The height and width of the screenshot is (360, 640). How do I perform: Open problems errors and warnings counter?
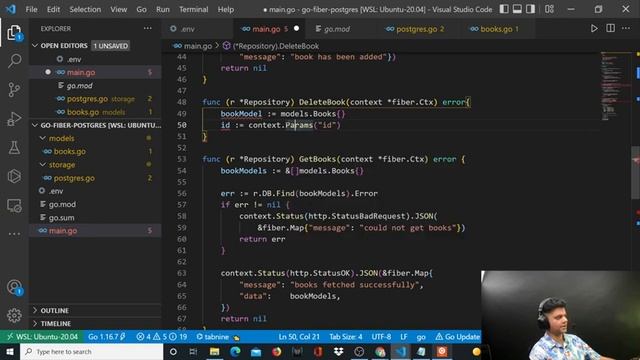[162, 337]
